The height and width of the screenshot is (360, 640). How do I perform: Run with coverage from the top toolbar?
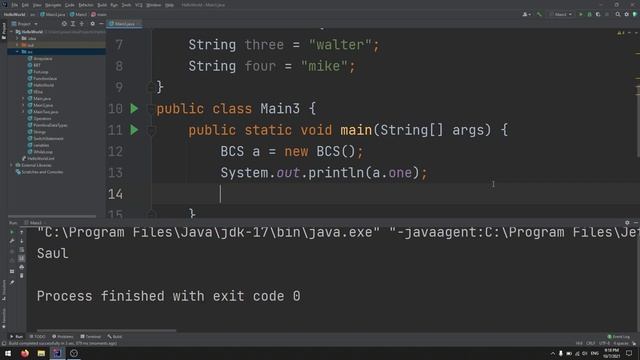(598, 14)
